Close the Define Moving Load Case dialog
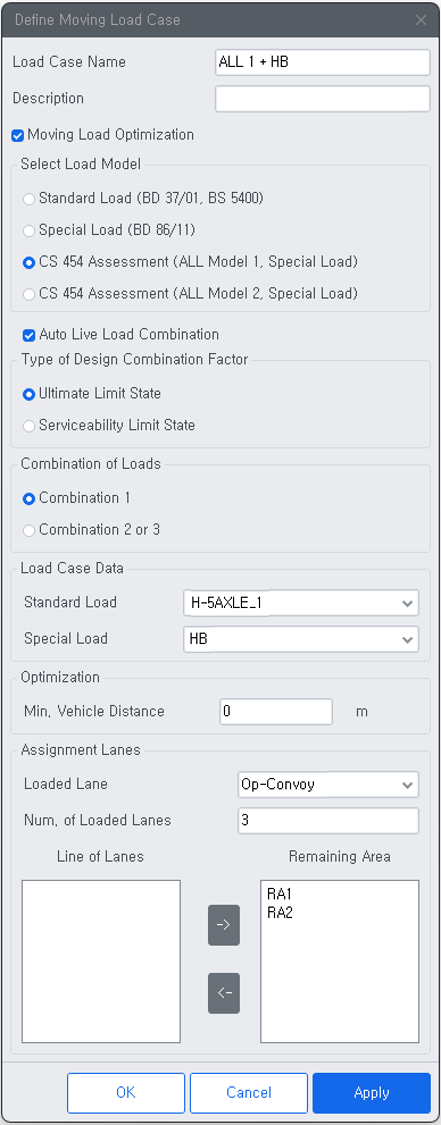This screenshot has width=441, height=1125. [421, 19]
